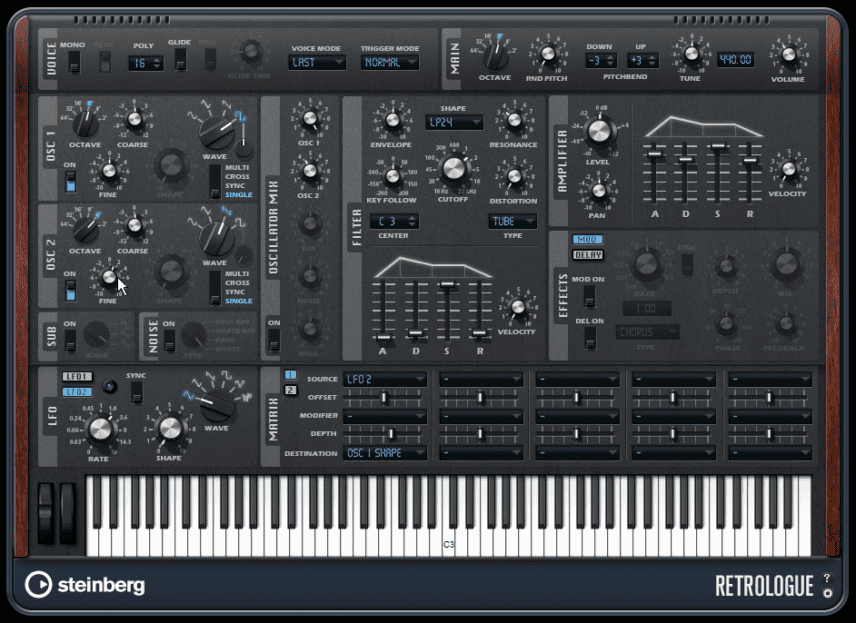856x623 pixels.
Task: Toggle the LFO Sync switch
Action: point(136,393)
